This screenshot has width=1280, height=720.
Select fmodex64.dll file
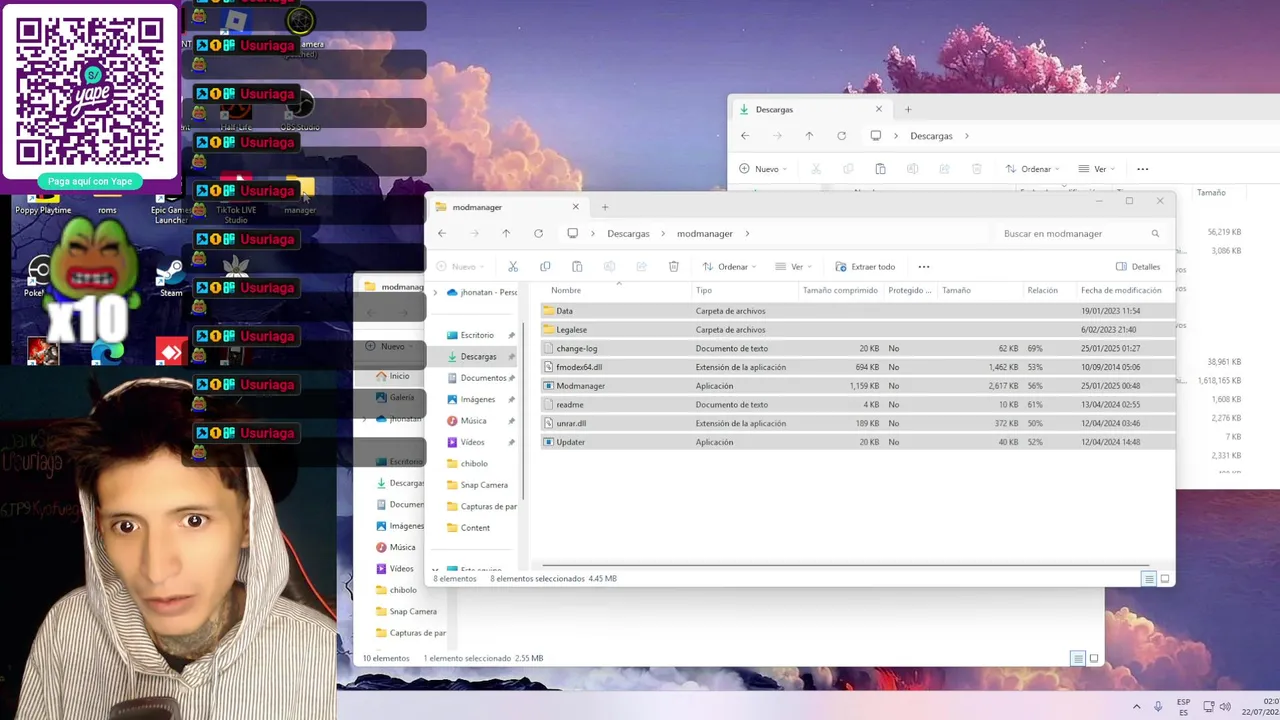[857, 367]
